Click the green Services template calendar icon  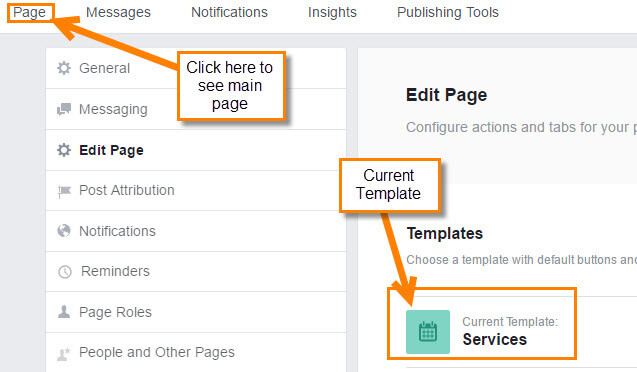tap(428, 332)
